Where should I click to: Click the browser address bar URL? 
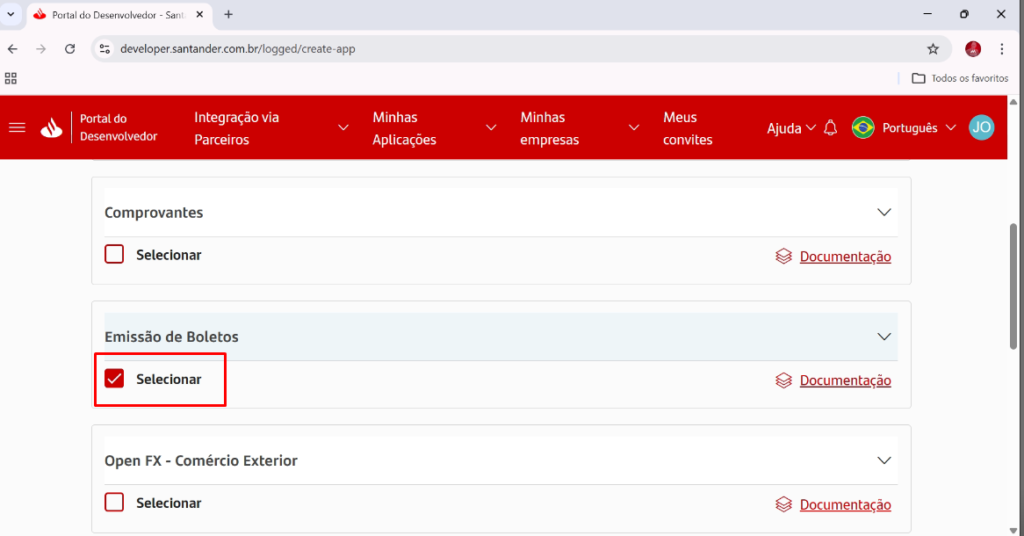click(237, 49)
